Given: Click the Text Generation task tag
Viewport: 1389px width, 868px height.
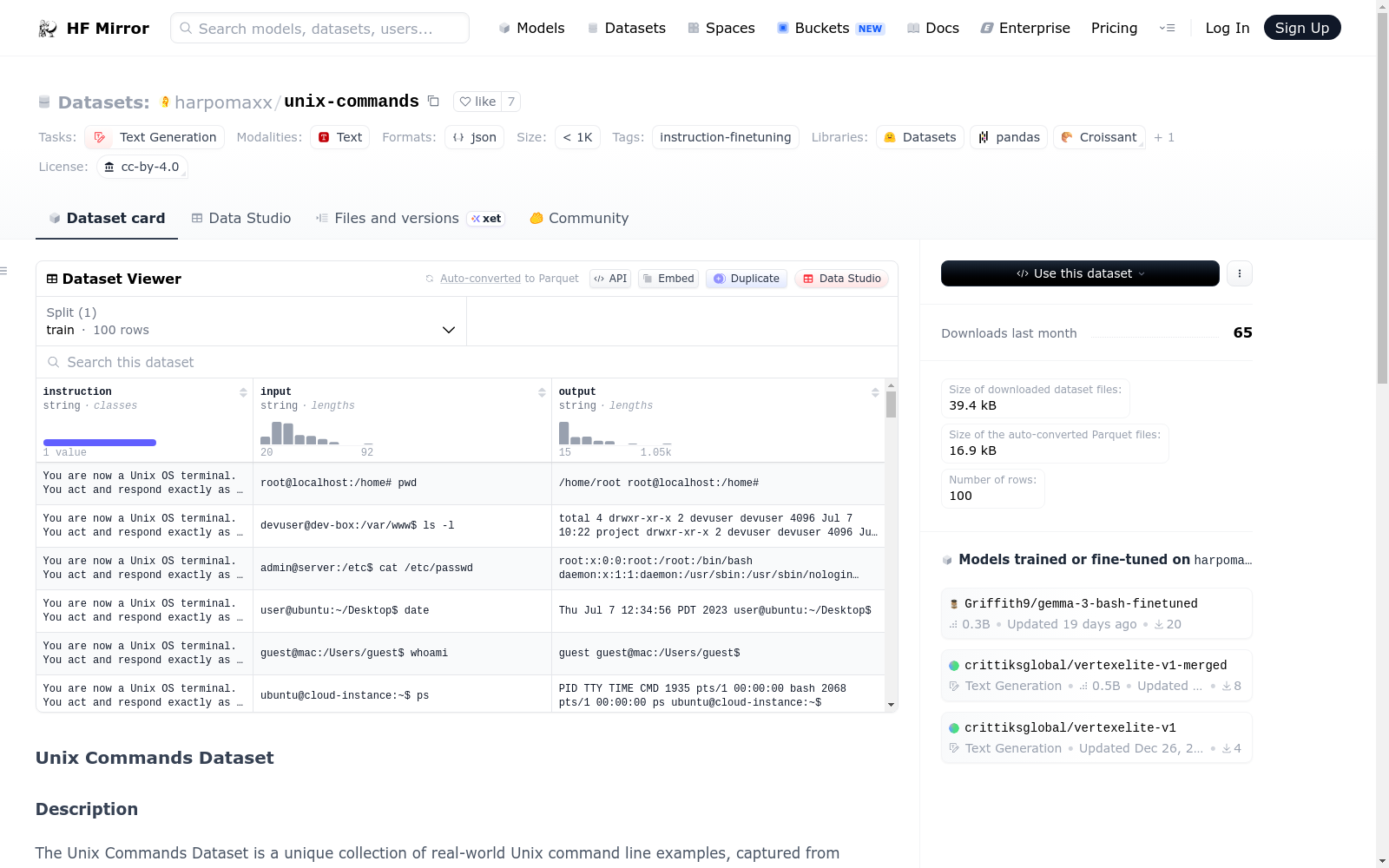Looking at the screenshot, I should (x=155, y=137).
